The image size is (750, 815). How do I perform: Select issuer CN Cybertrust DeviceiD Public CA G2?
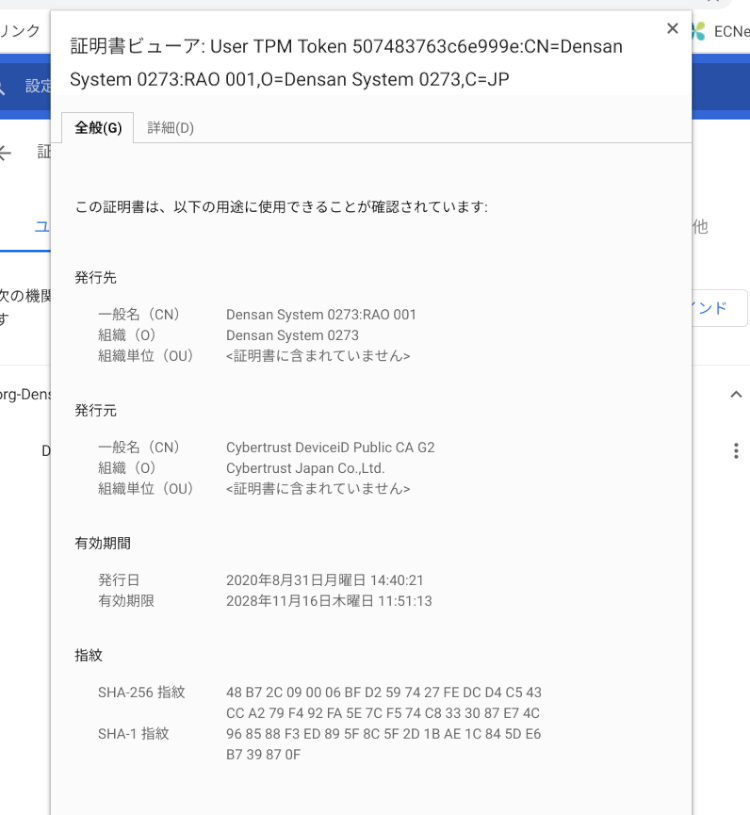[330, 448]
